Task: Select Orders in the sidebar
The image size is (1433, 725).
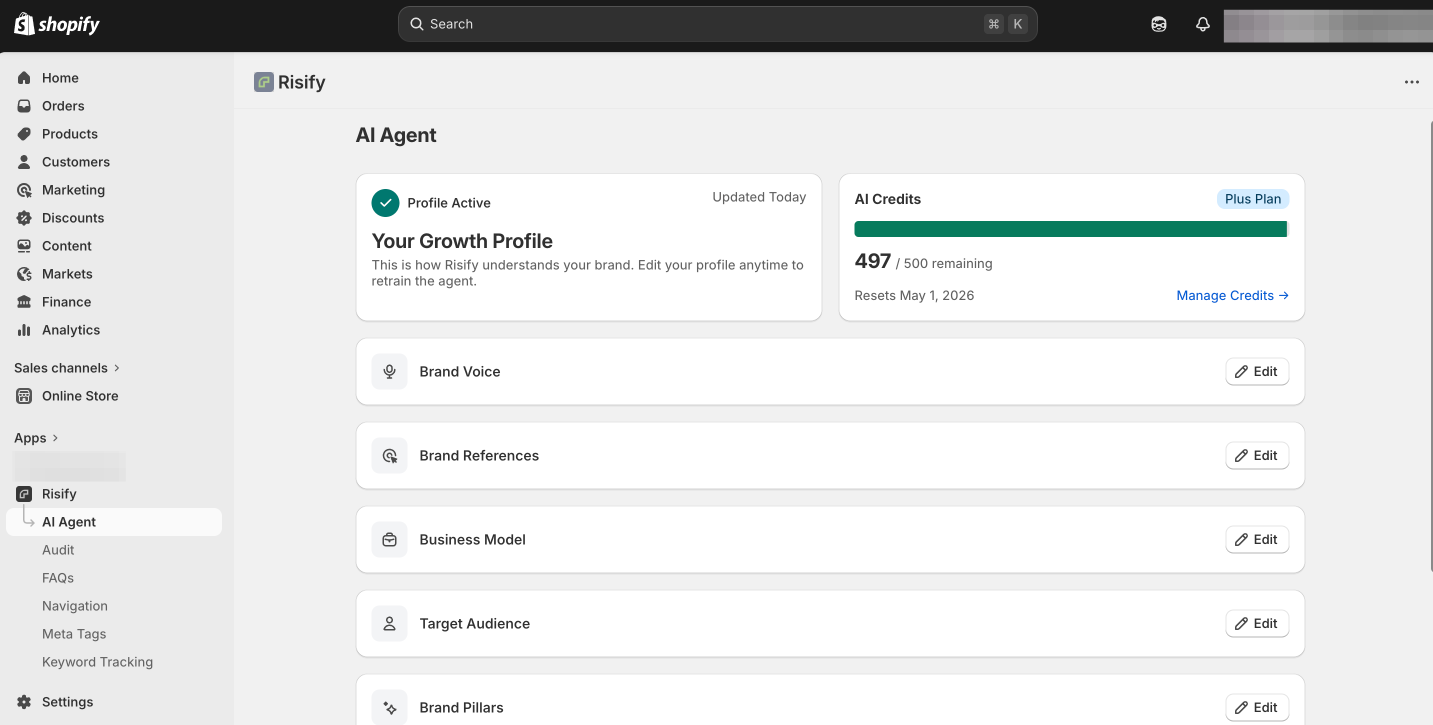Action: pyautogui.click(x=63, y=106)
